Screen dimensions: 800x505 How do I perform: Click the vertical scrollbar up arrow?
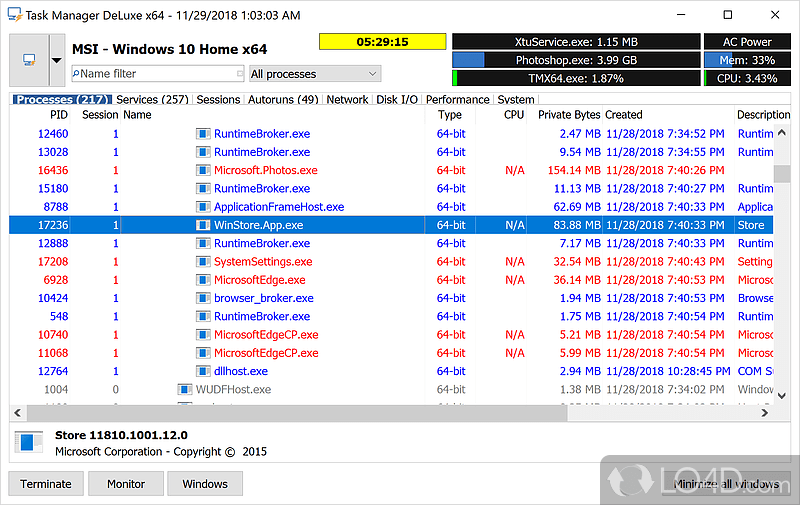782,133
